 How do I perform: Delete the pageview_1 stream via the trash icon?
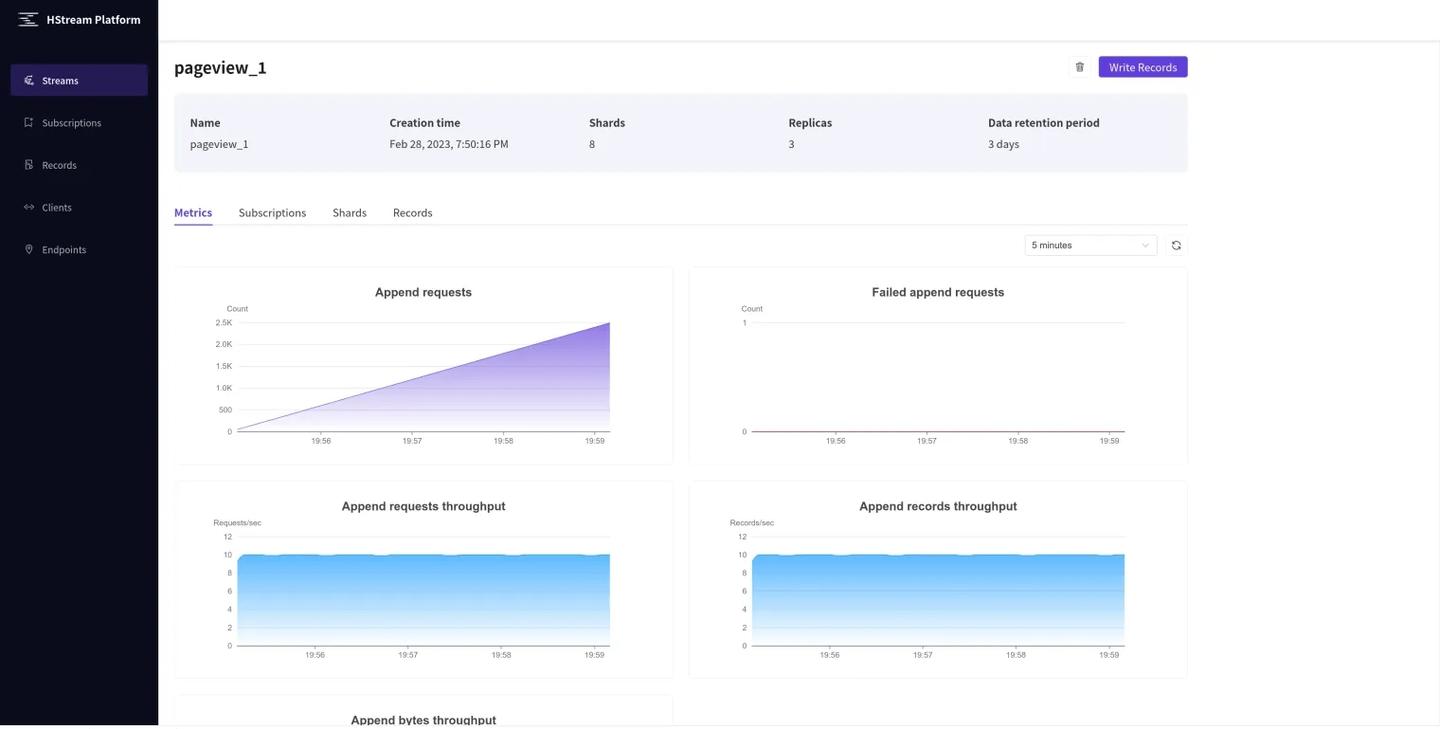(1078, 65)
